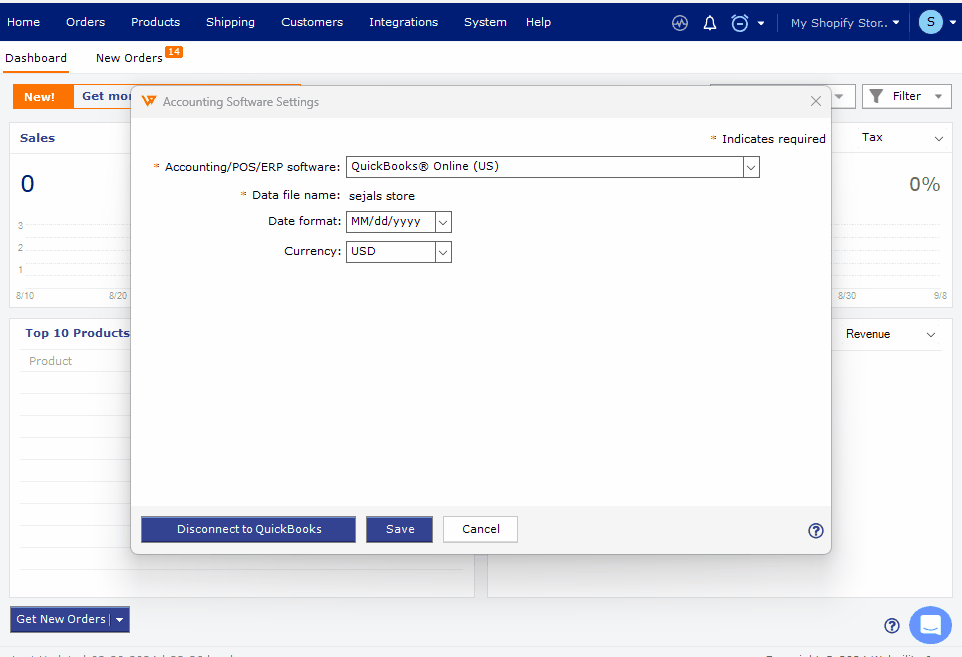Open the My Shopify Store selector

(845, 23)
